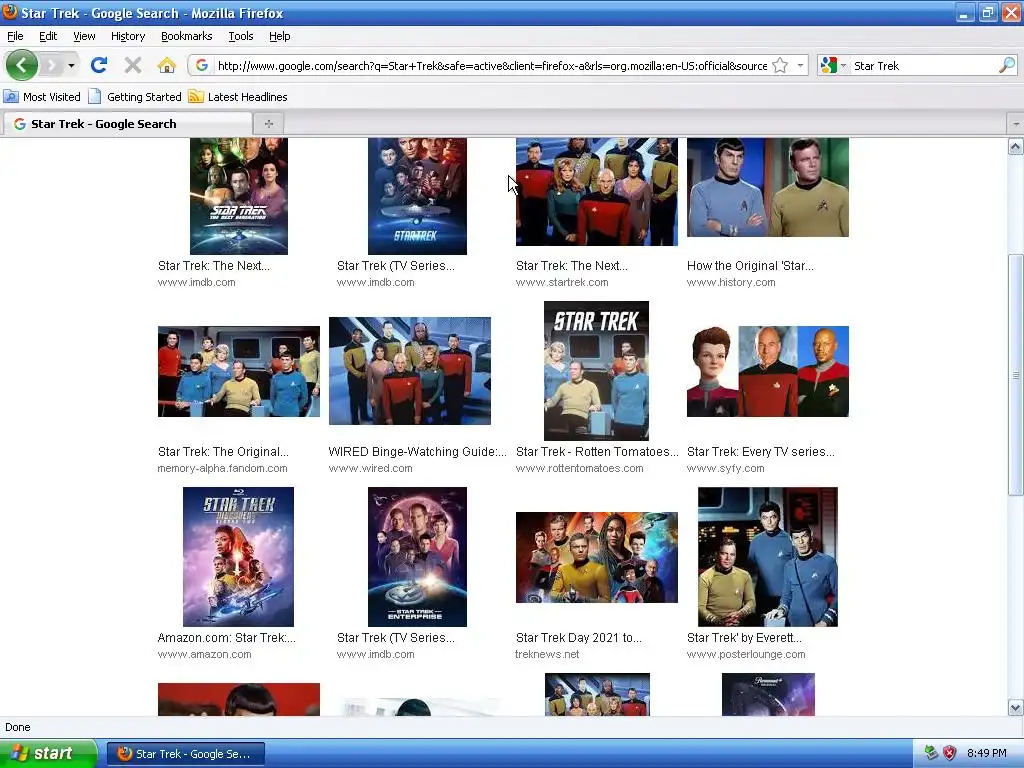Image resolution: width=1024 pixels, height=768 pixels.
Task: Go to the Home page icon
Action: 167,65
